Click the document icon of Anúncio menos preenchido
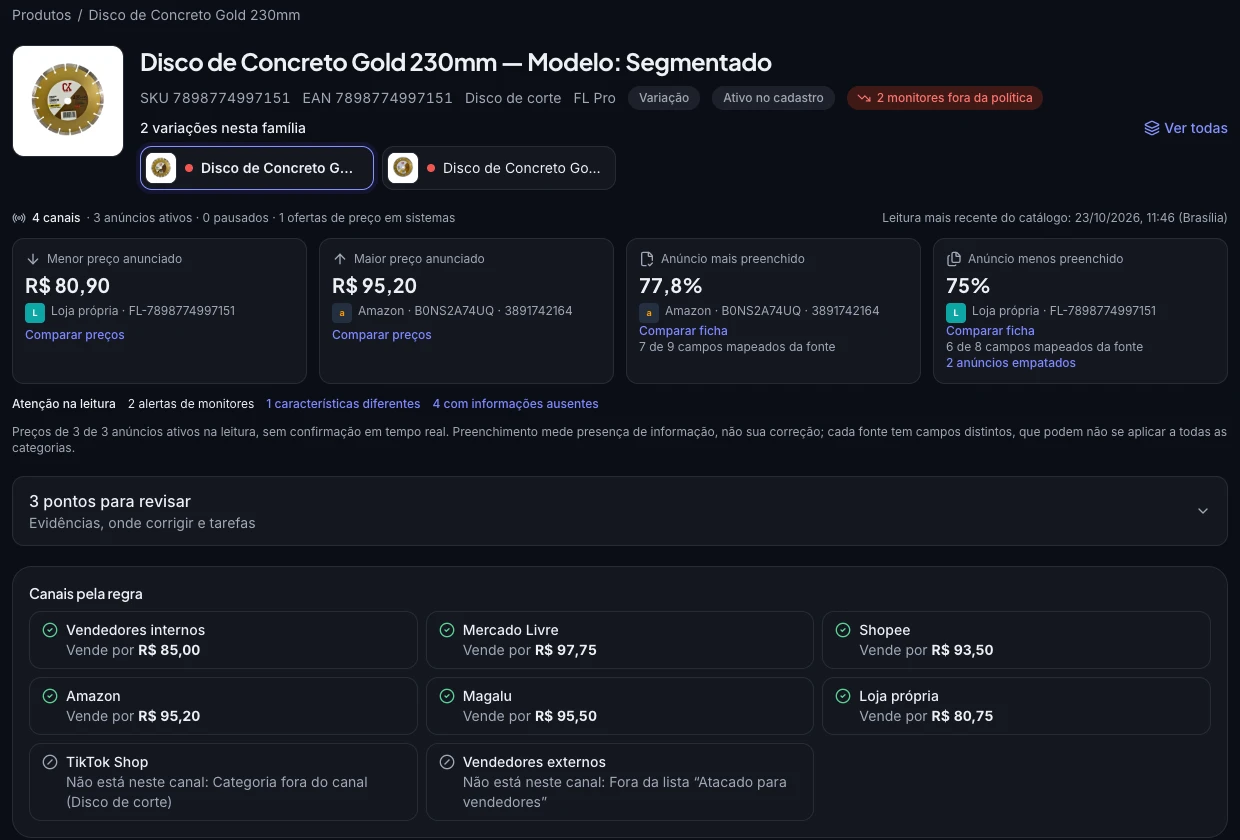This screenshot has height=840, width=1240. click(x=954, y=259)
